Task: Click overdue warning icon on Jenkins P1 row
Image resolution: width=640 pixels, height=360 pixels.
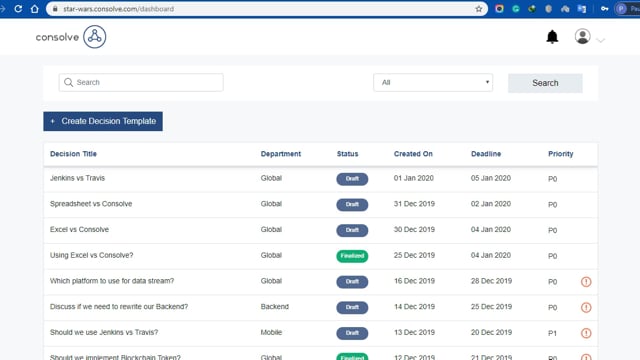Action: pos(586,333)
